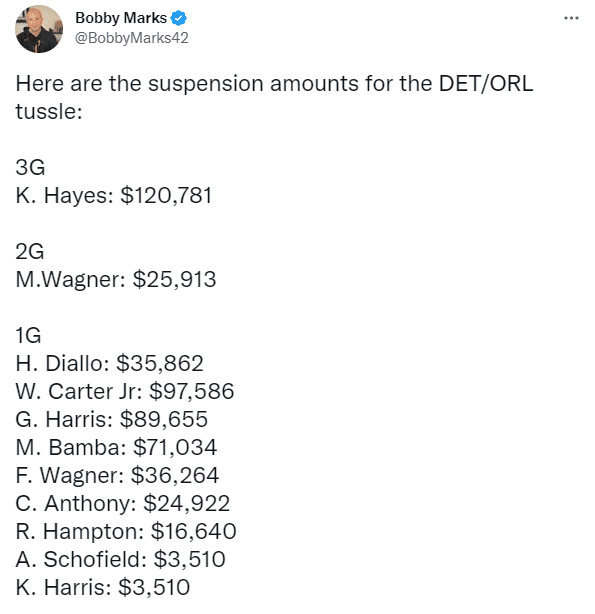Click the K. Hayes $120,781 line

114,195
